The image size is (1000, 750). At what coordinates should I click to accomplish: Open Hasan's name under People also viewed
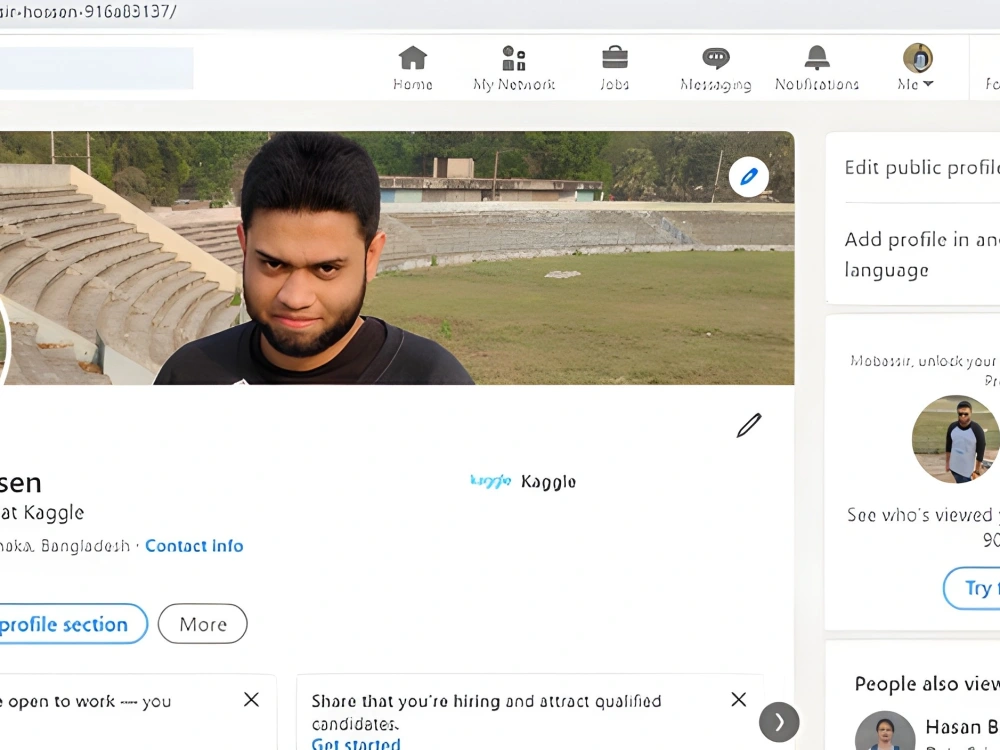pos(962,727)
